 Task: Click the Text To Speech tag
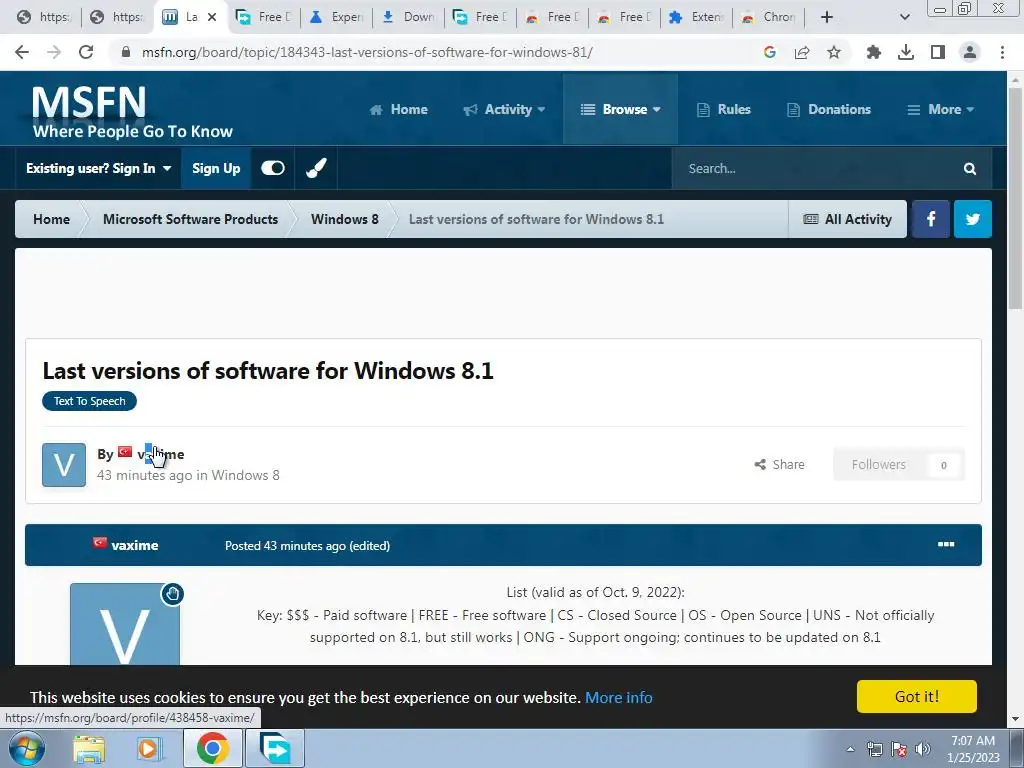coord(89,401)
